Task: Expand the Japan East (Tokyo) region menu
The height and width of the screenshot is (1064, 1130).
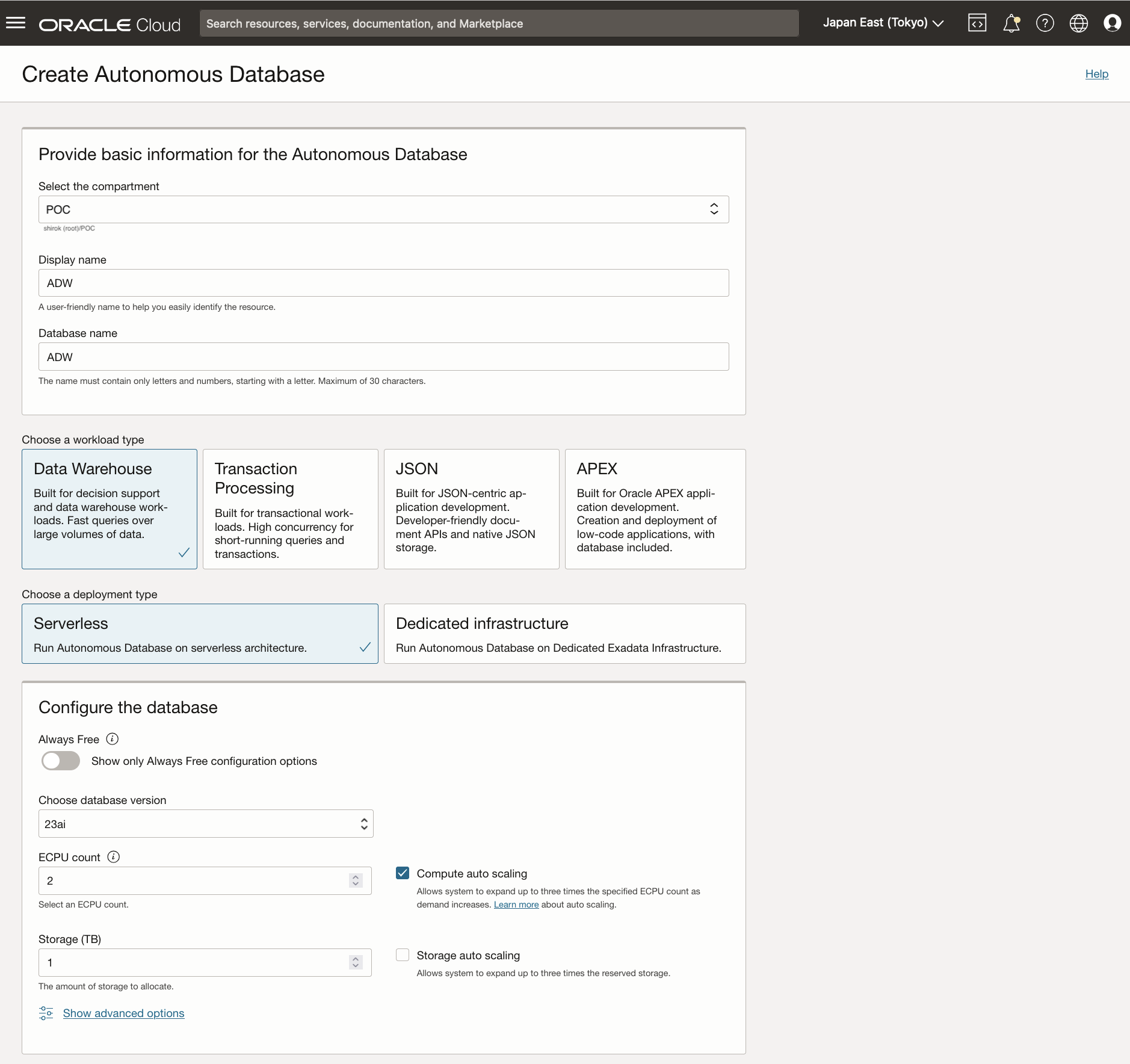Action: (883, 23)
